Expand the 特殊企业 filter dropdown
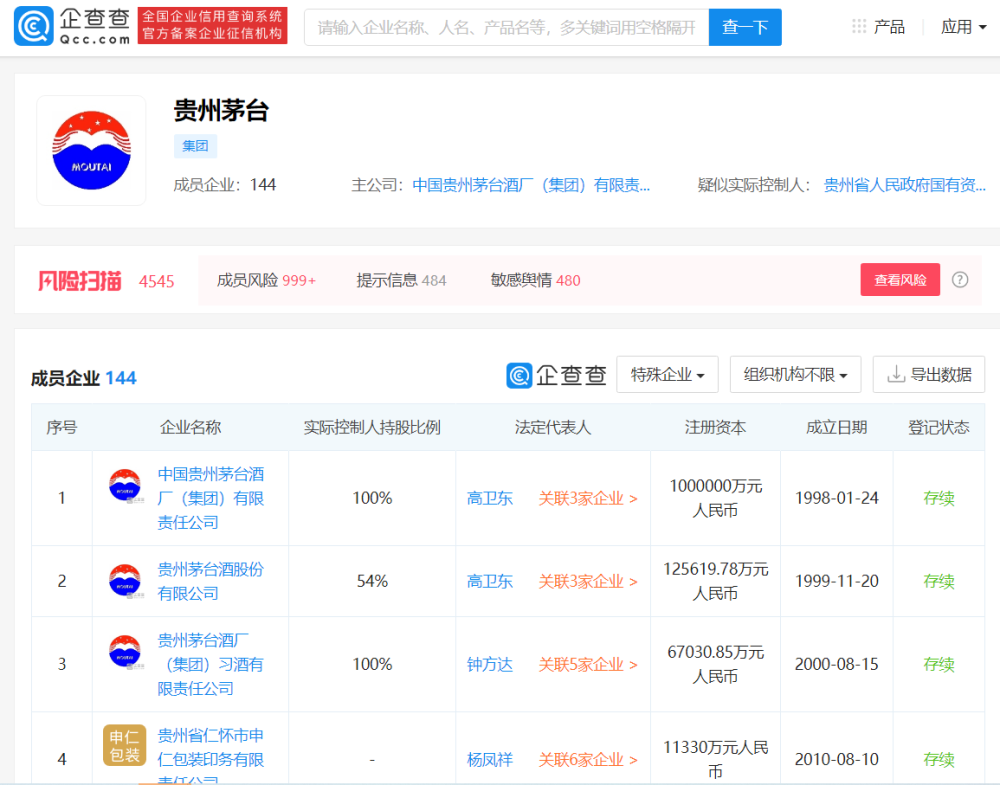1000x785 pixels. pyautogui.click(x=667, y=374)
